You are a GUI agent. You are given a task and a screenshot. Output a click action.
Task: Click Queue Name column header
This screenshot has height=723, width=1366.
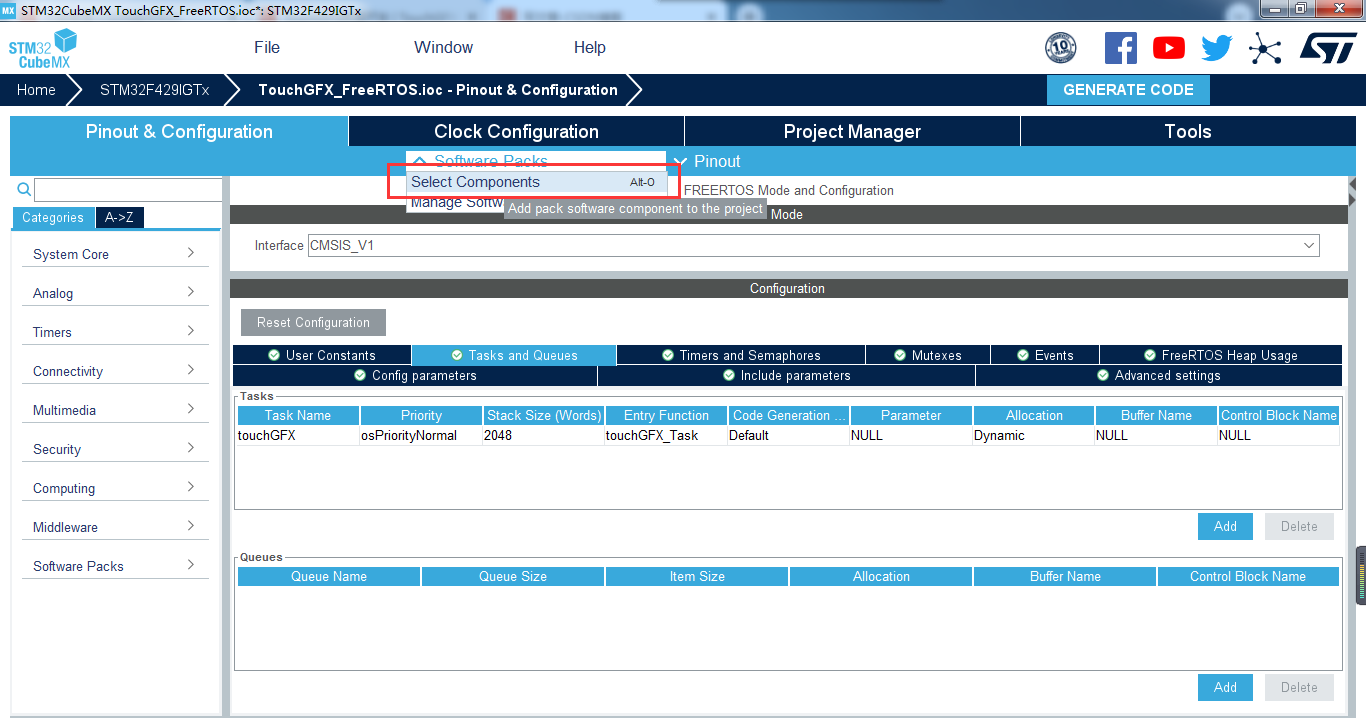(329, 576)
